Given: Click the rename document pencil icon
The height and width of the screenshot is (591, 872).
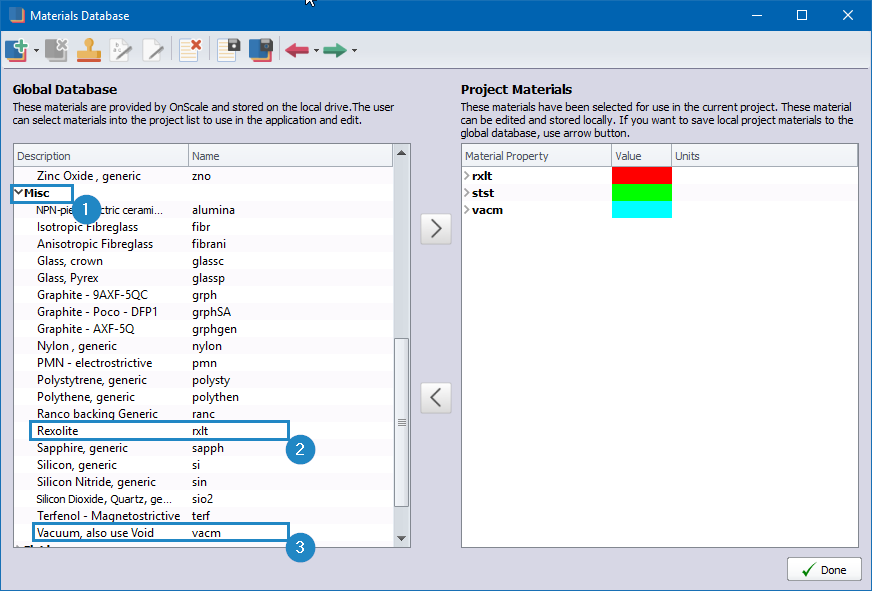Looking at the screenshot, I should (x=121, y=50).
